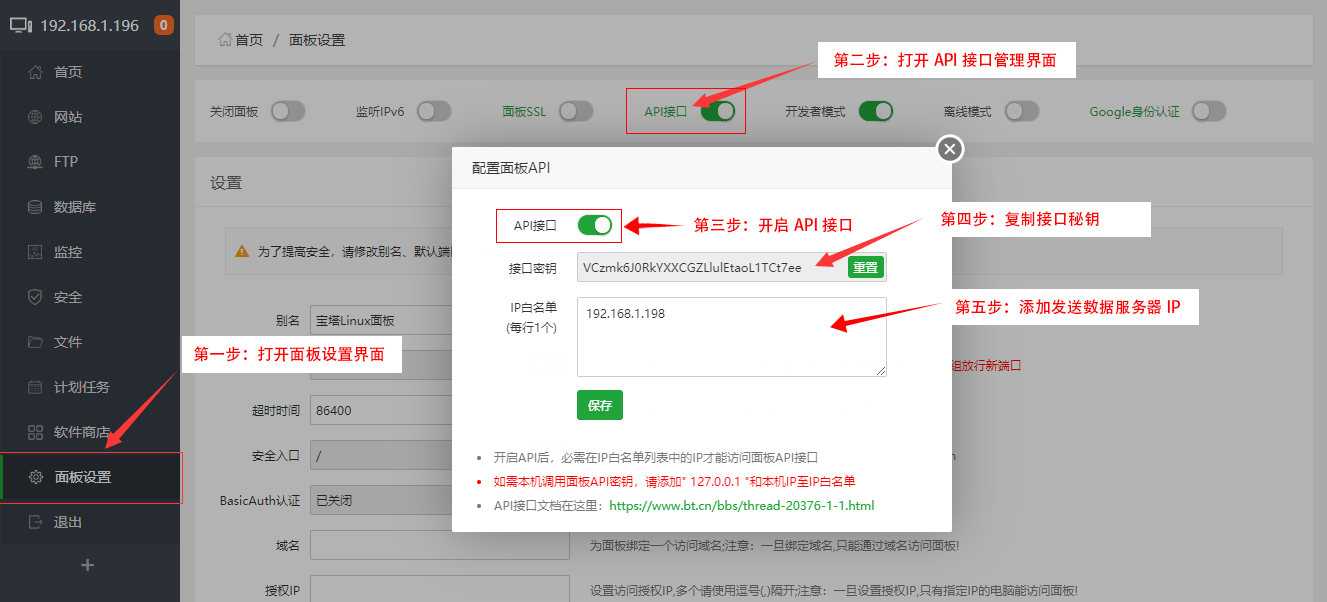Click the FTP sidebar icon
The width and height of the screenshot is (1327, 602).
(35, 162)
